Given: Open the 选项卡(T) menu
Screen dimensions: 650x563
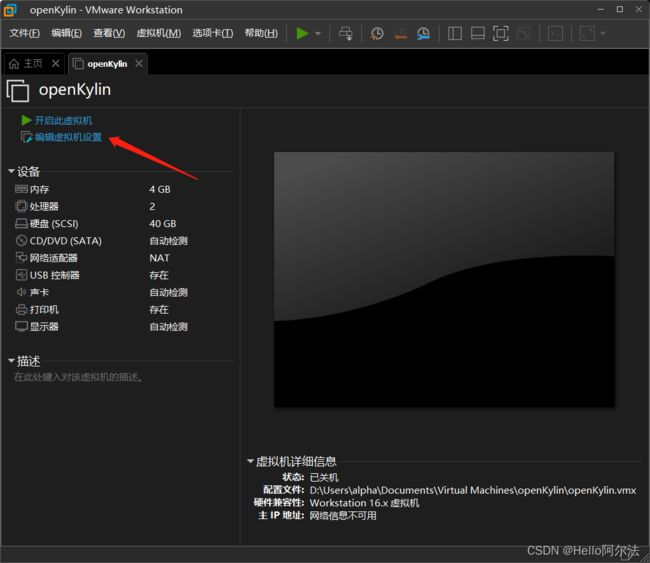Looking at the screenshot, I should 213,33.
